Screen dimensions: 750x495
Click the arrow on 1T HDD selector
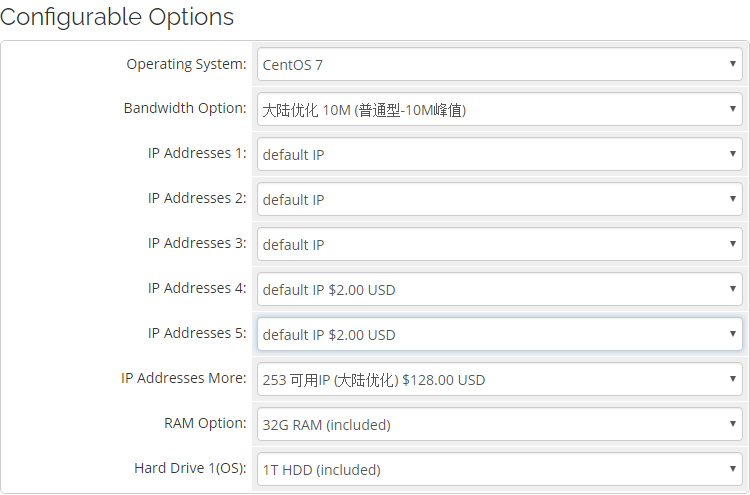[733, 469]
